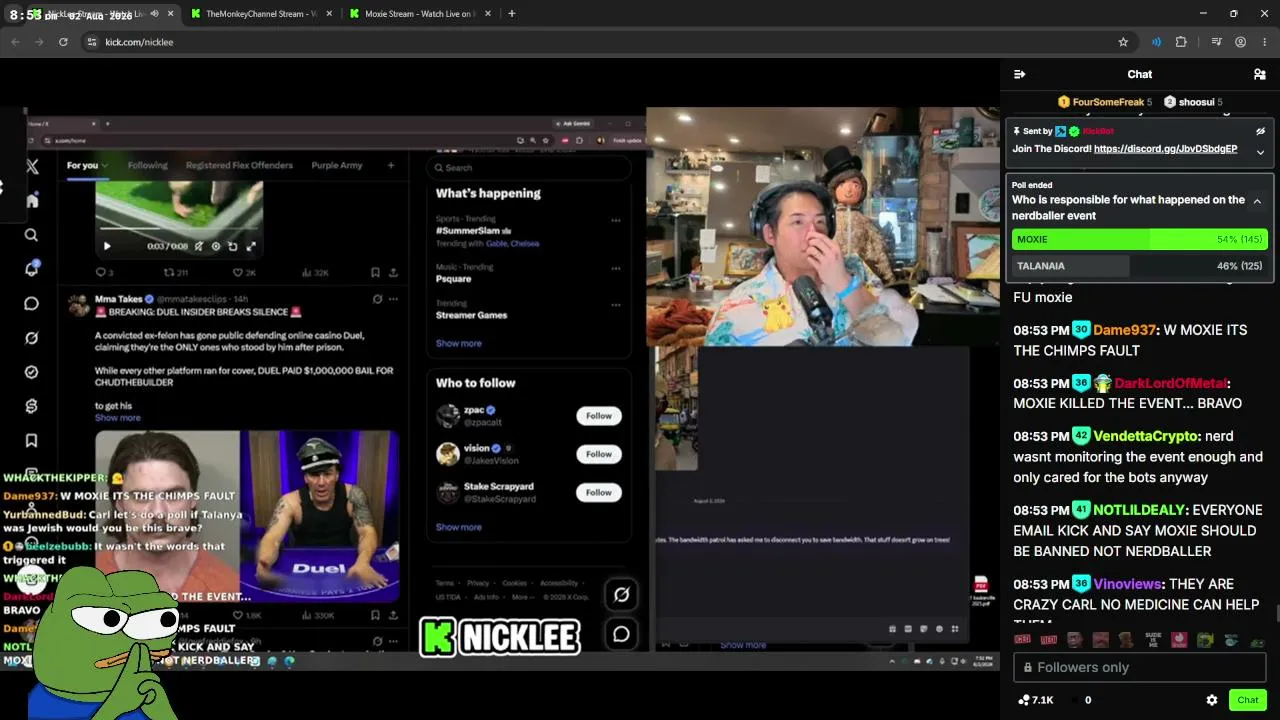Open a new browser tab
Screen dimensions: 1280x720
click(x=512, y=14)
